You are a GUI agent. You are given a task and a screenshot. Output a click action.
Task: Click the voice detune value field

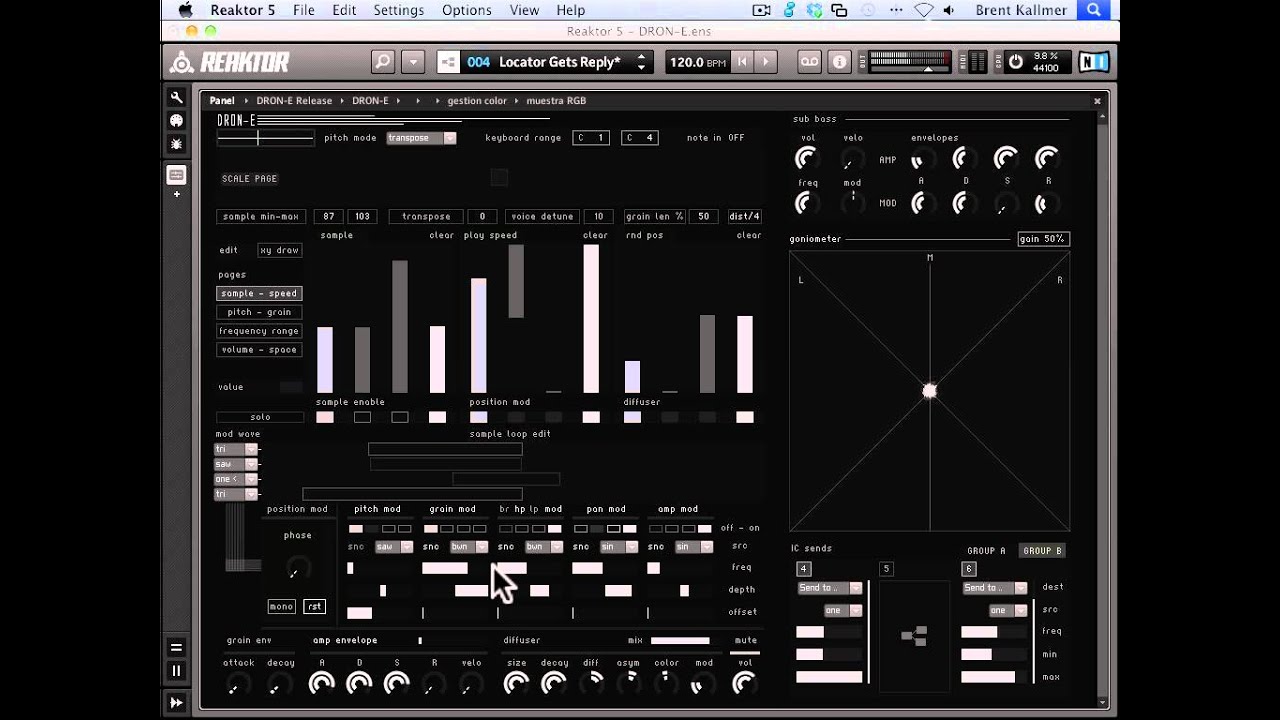pos(599,217)
